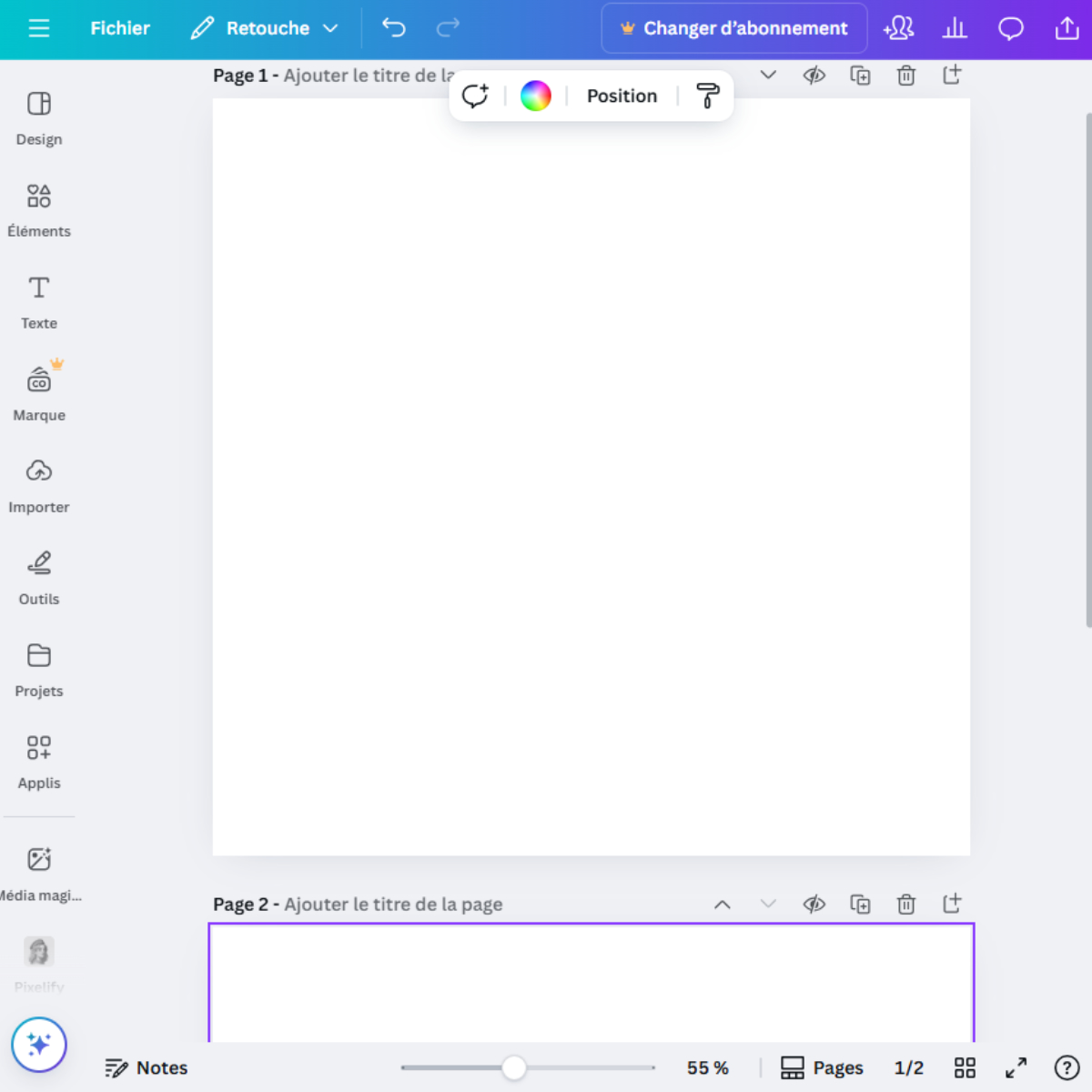Open the Projets panel
Image resolution: width=1092 pixels, height=1092 pixels.
pyautogui.click(x=39, y=670)
